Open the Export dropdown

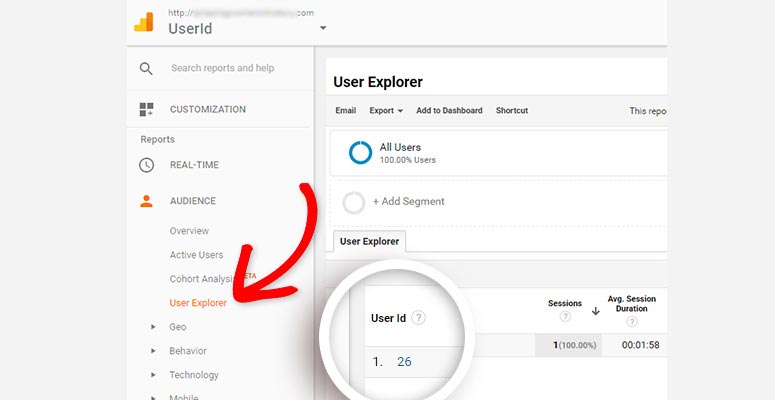pos(386,111)
